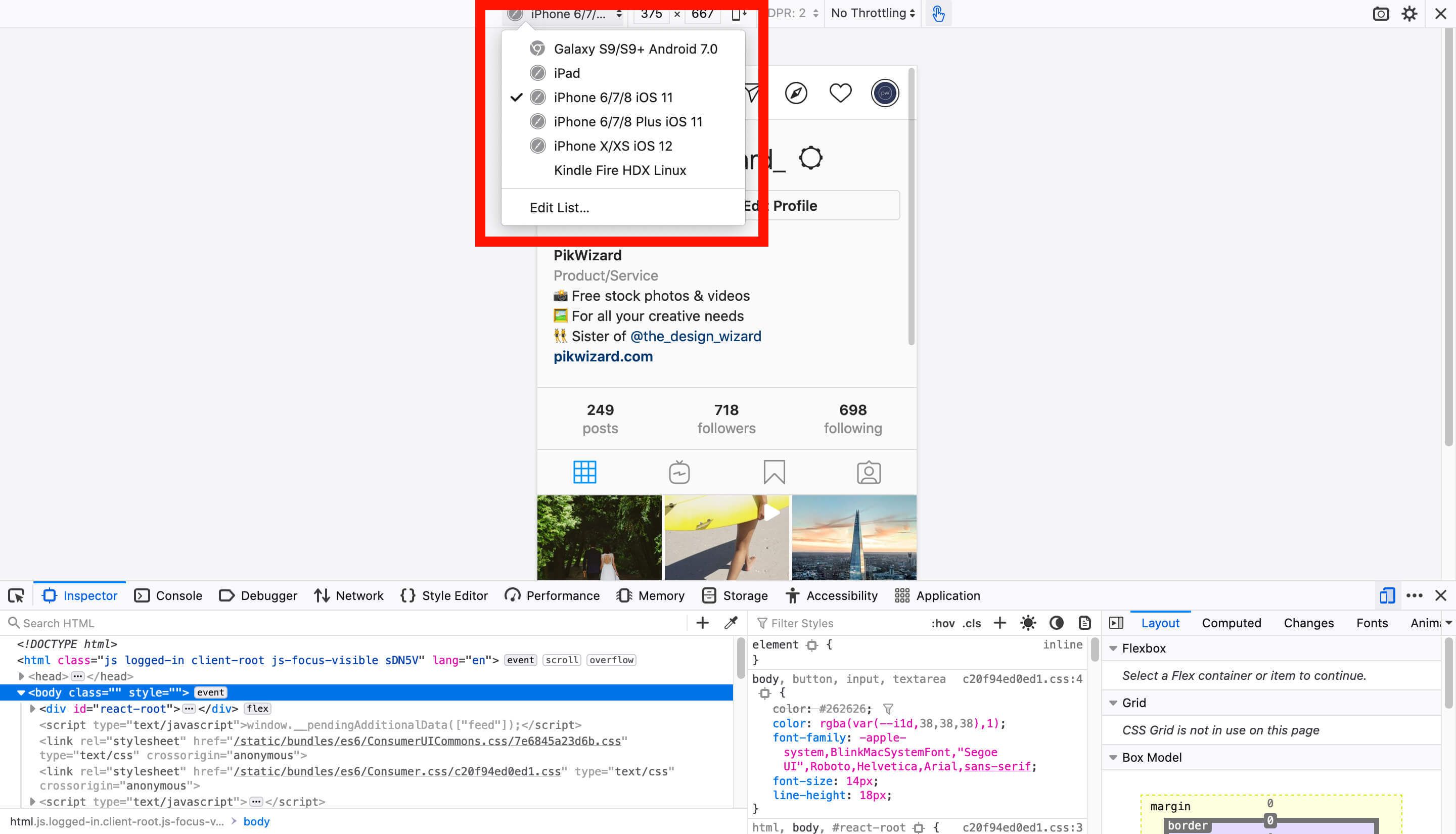The width and height of the screenshot is (1456, 834).
Task: Open the Accessibility panel
Action: [831, 596]
